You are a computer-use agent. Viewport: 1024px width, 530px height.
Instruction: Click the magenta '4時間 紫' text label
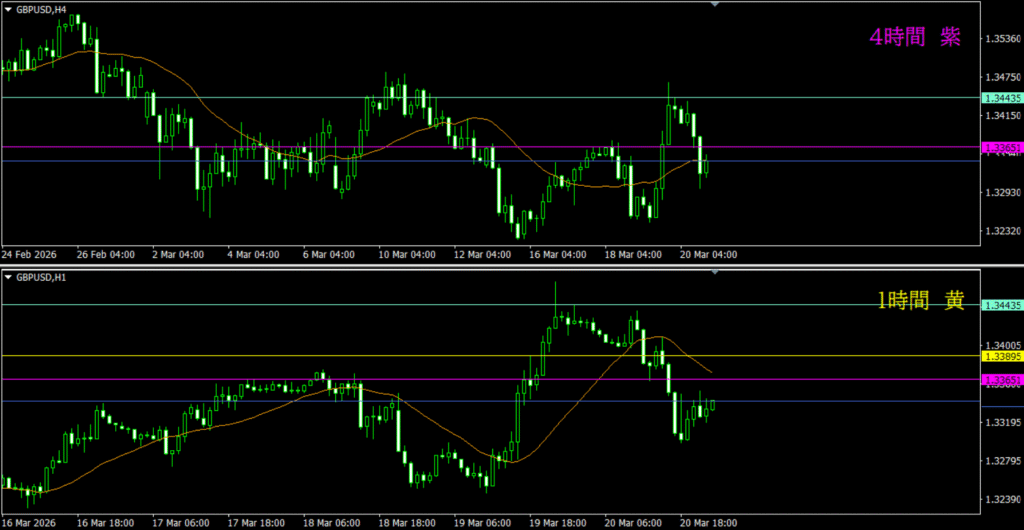(x=915, y=38)
